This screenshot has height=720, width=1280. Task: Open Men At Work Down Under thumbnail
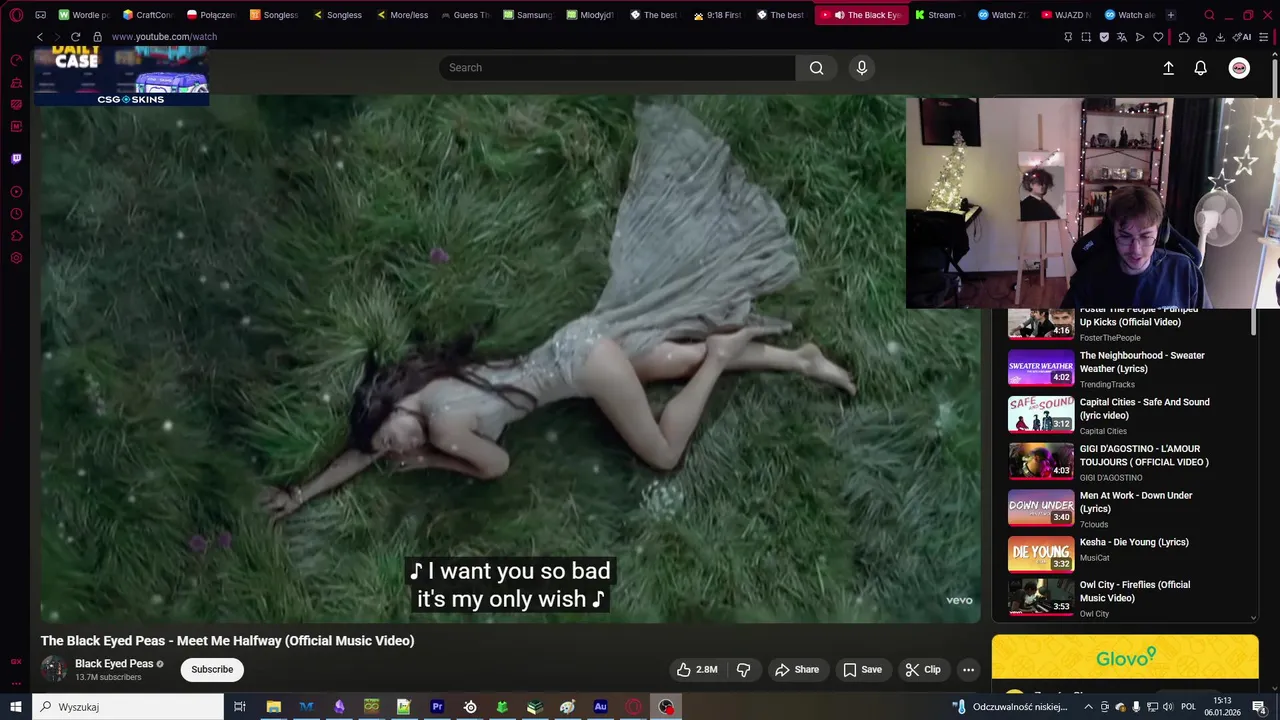pyautogui.click(x=1041, y=508)
